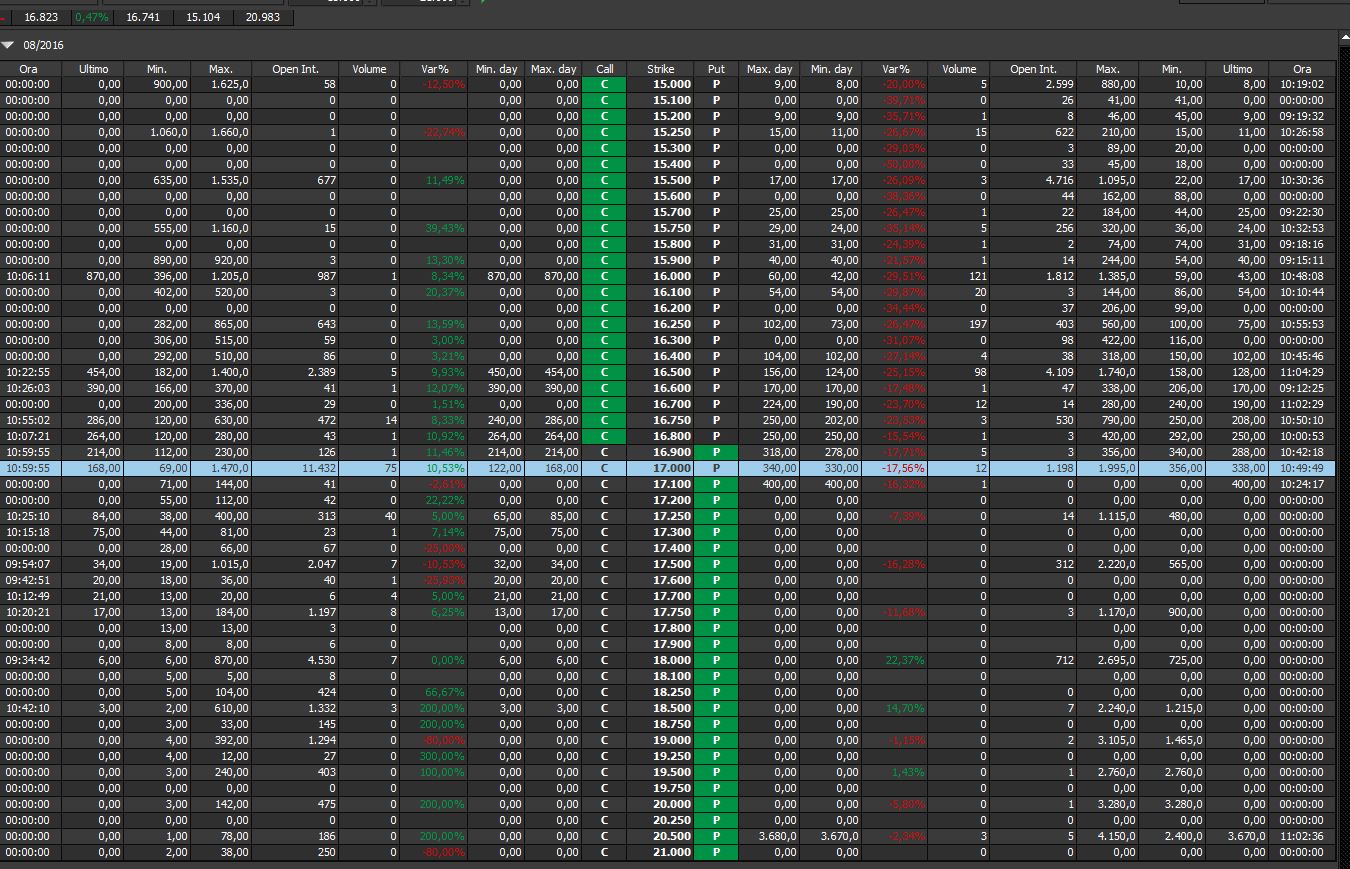This screenshot has width=1350, height=869.
Task: Select the C cell for strike 21.000
Action: point(604,853)
